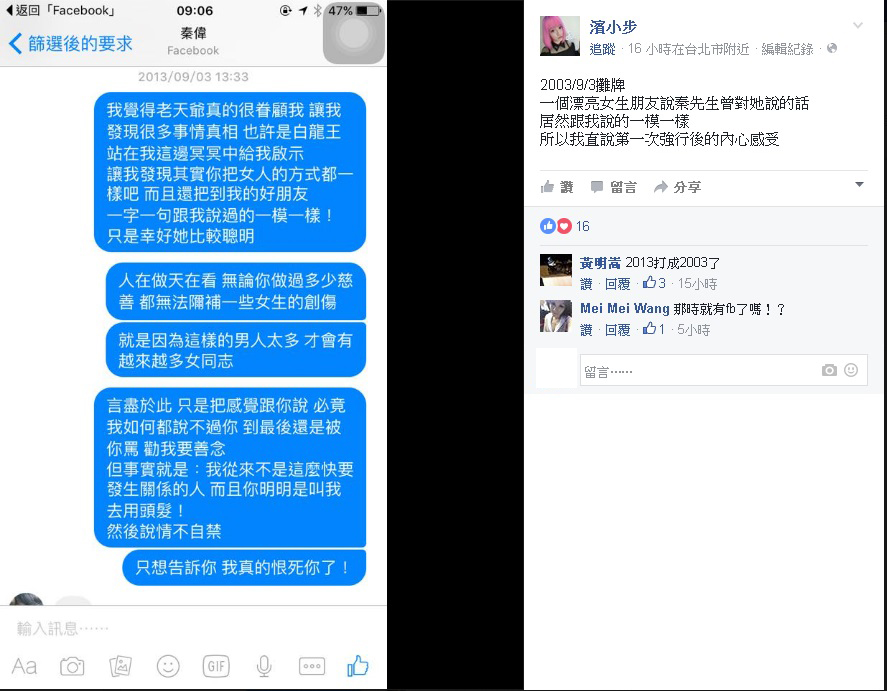Viewport: 887px width, 691px height.
Task: Go back to 篩選後的要求 list
Action: [71, 44]
